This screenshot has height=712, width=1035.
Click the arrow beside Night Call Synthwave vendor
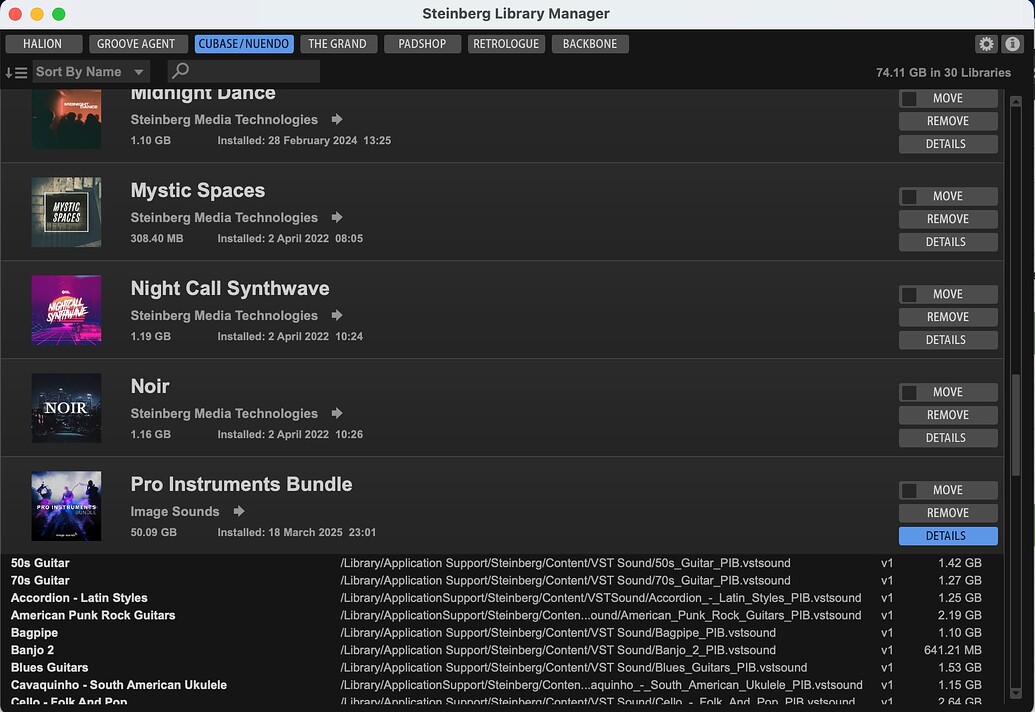click(337, 316)
